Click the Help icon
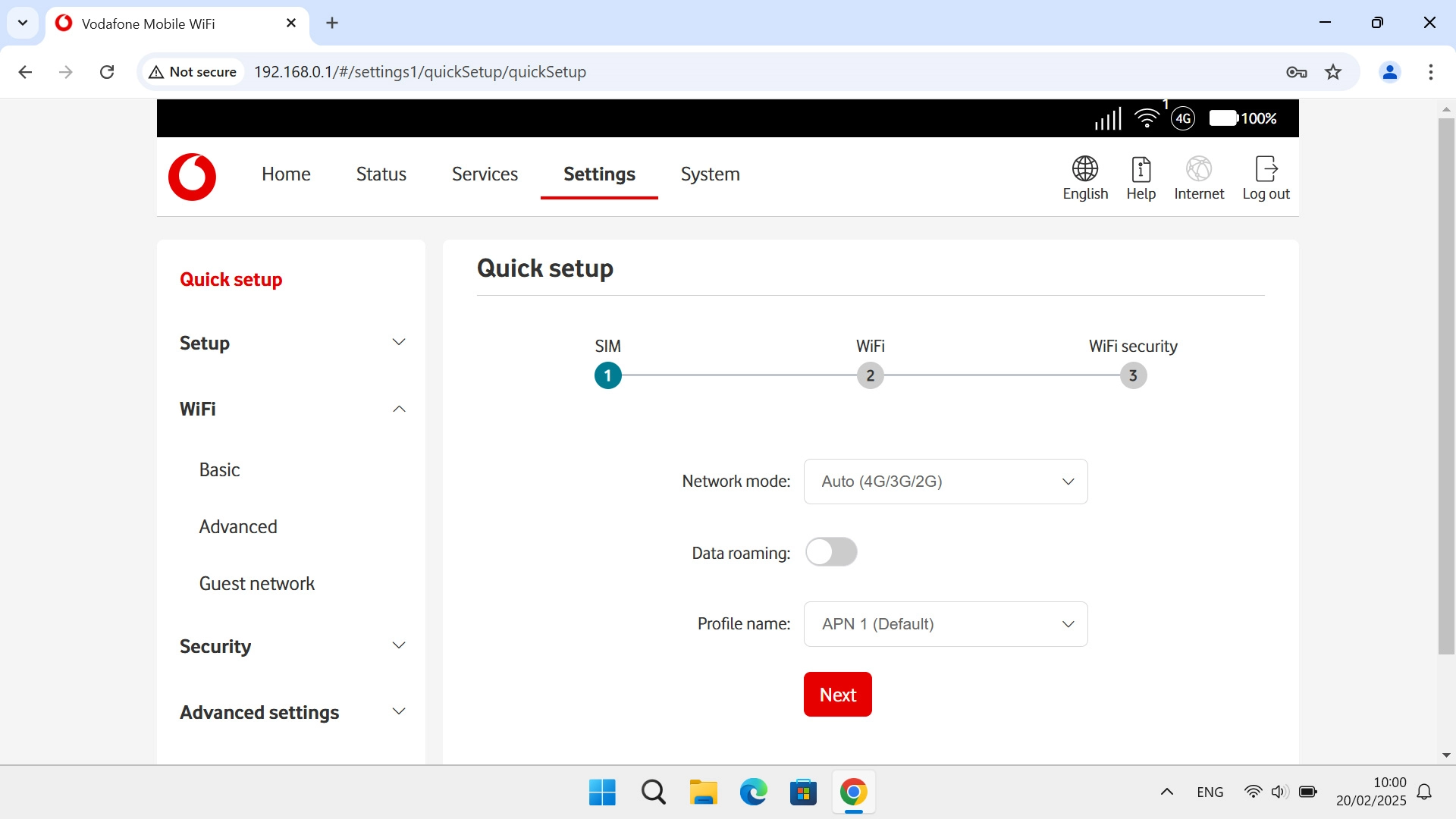 click(1141, 168)
